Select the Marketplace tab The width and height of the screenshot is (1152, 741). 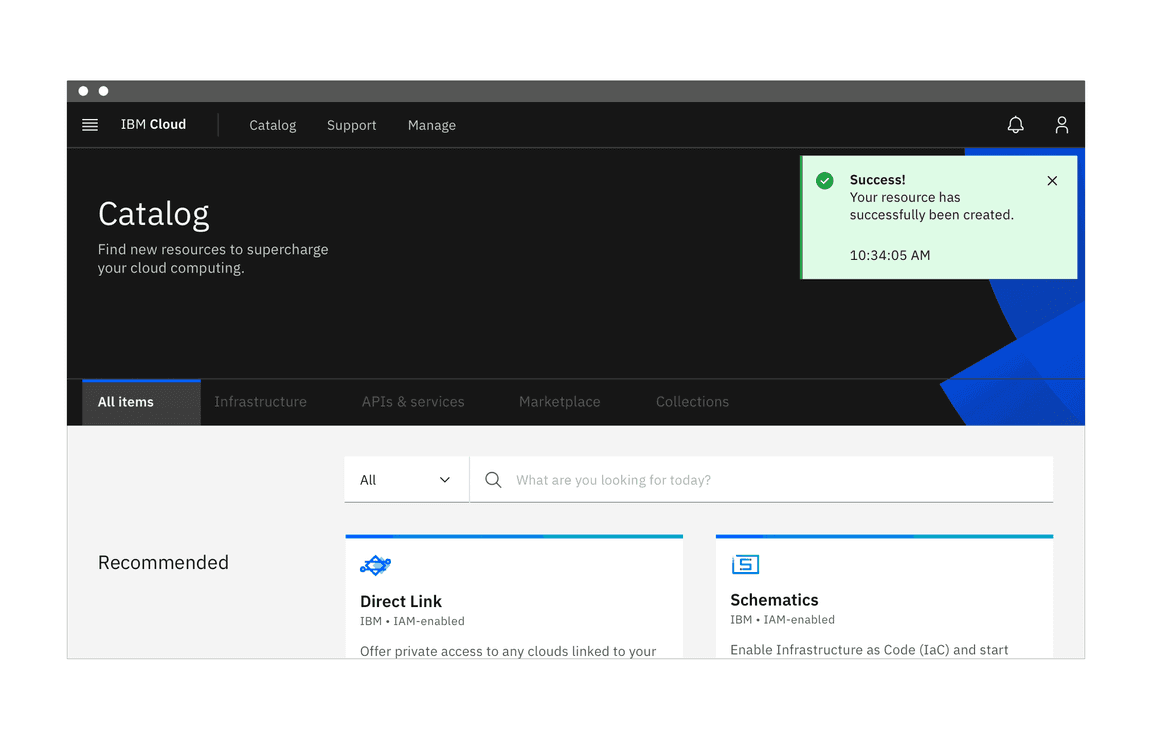(x=559, y=401)
